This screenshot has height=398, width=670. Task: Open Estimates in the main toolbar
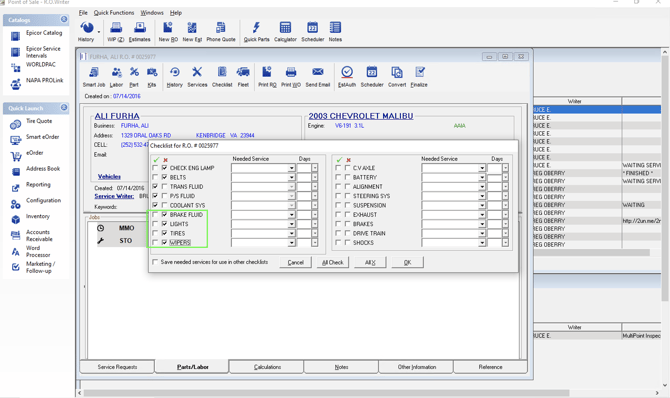pyautogui.click(x=139, y=32)
